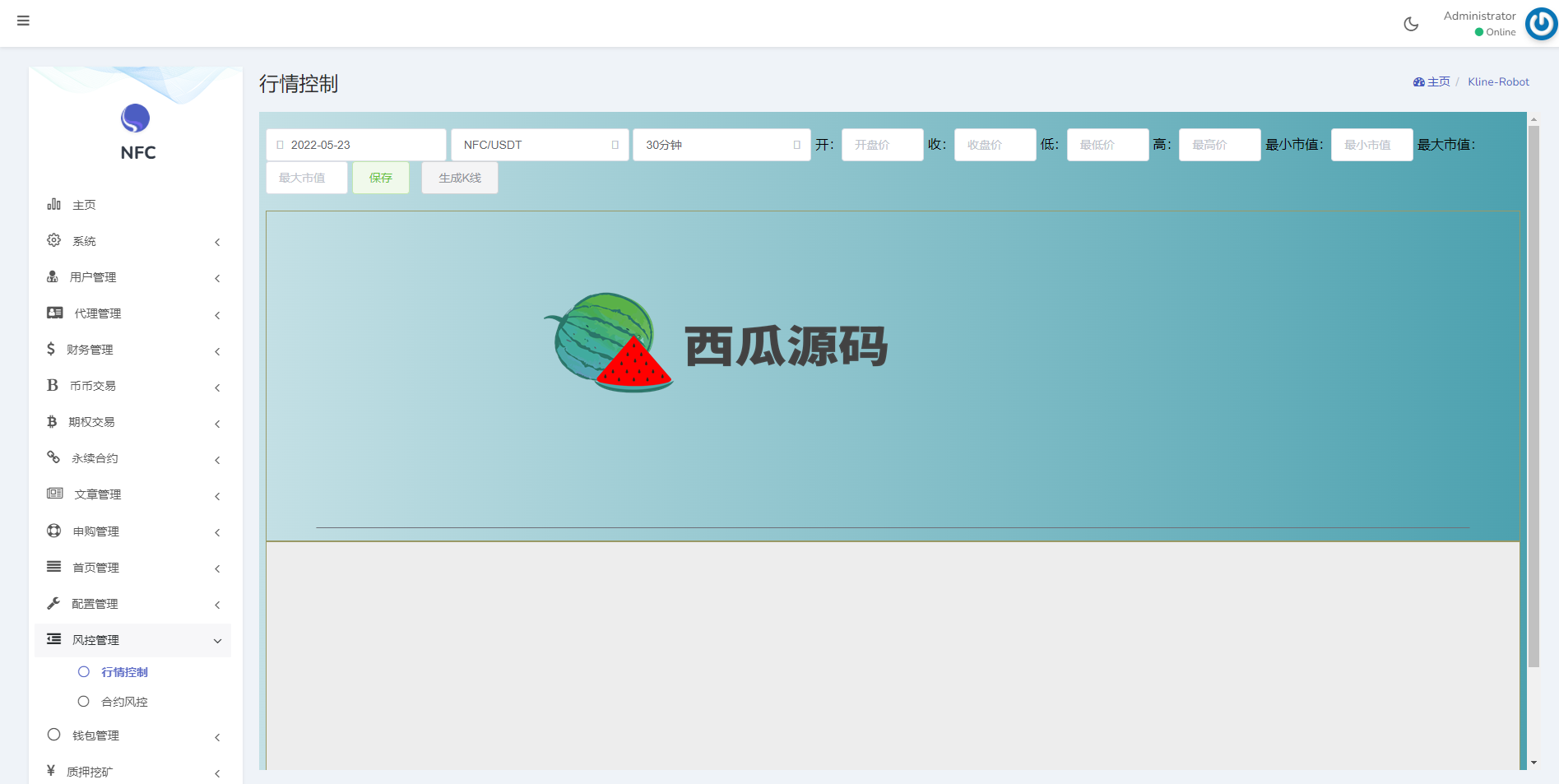1559x784 pixels.
Task: Click the scrollbar up arrow
Action: pyautogui.click(x=1533, y=119)
